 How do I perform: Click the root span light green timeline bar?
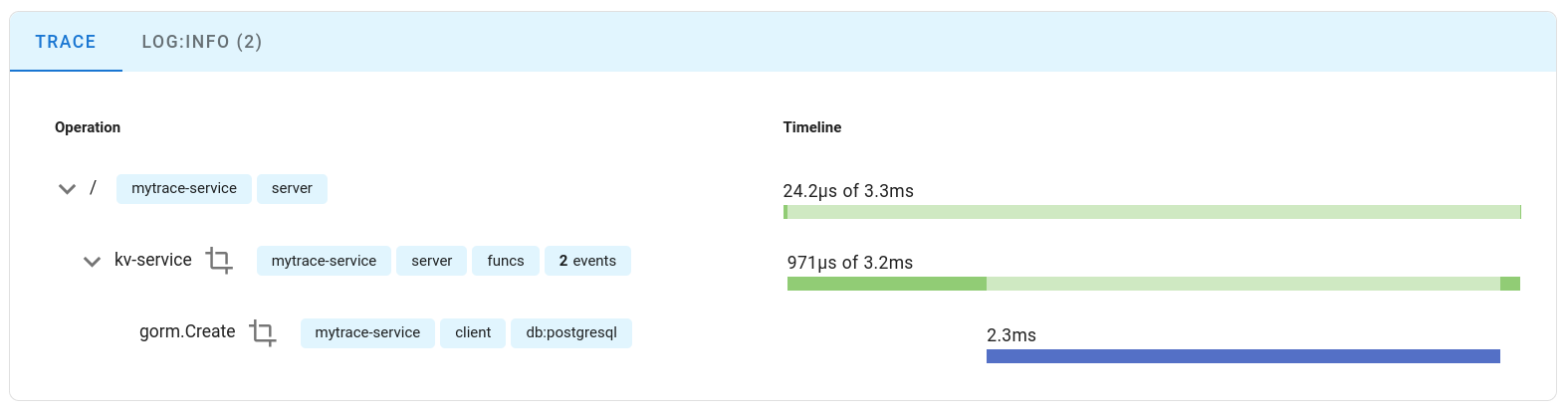[x=1153, y=212]
